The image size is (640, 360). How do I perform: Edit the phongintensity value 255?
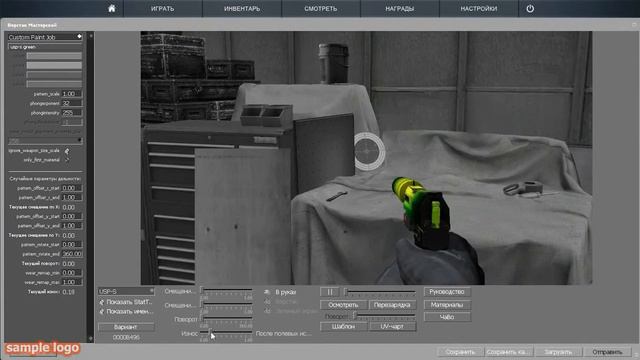tap(72, 112)
